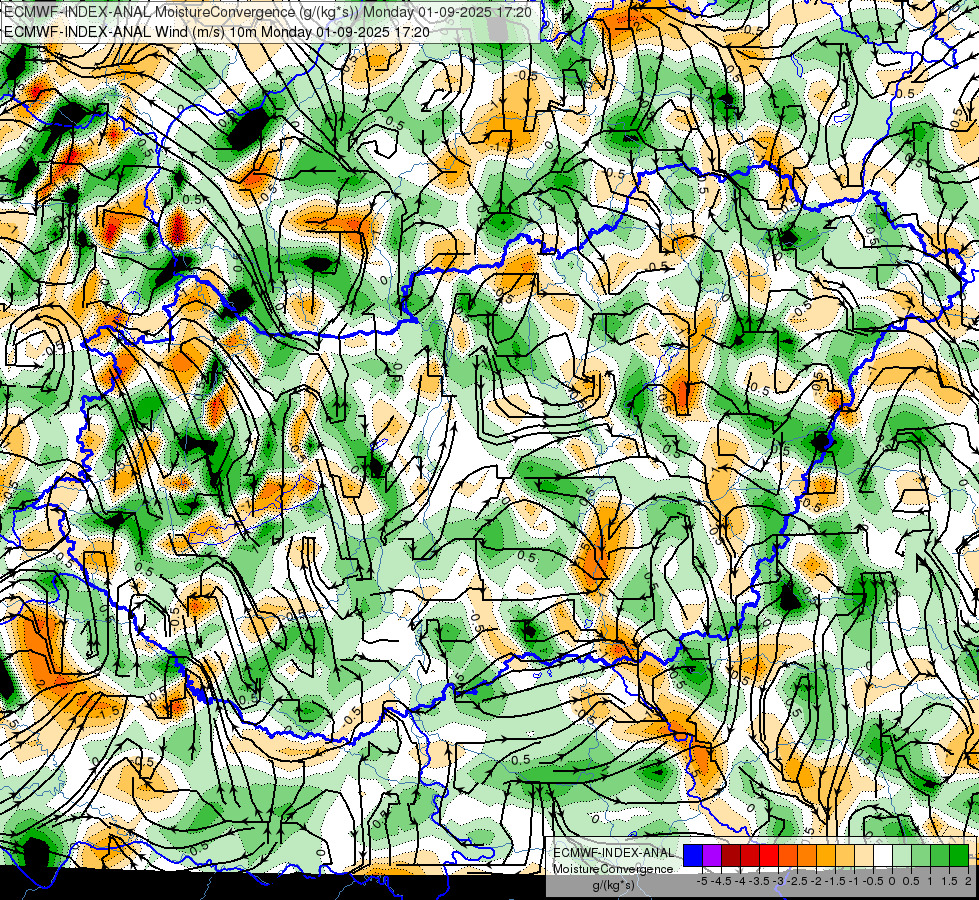Pick the swatch between -3 and -2.5
Screen dimensions: 979x900
[788, 855]
